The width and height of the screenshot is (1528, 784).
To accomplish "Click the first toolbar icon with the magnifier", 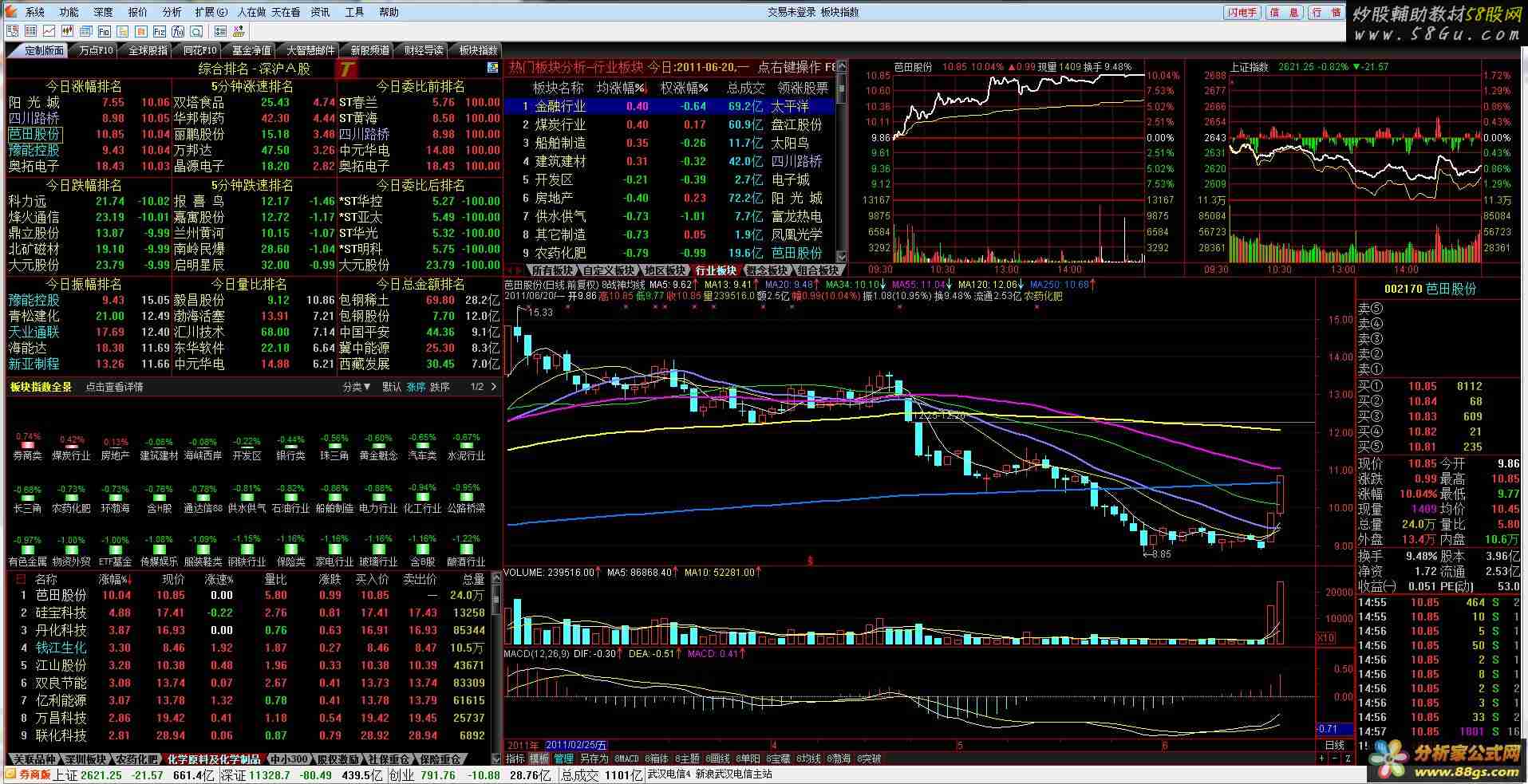I will 12,32.
